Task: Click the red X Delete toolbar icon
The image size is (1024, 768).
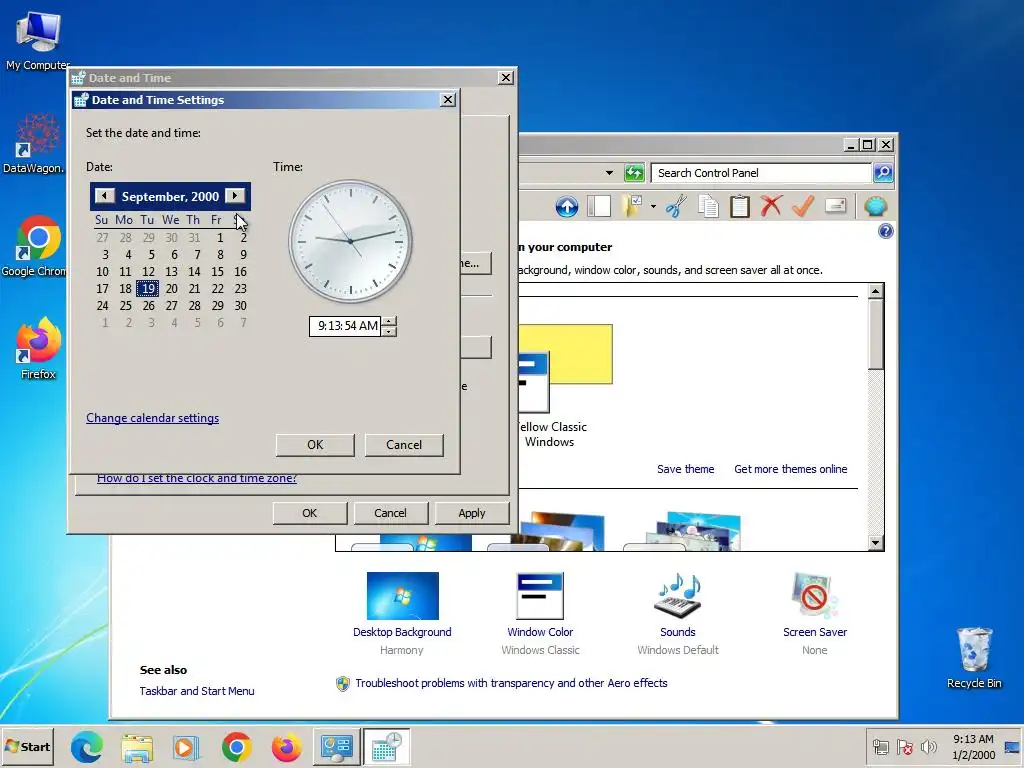Action: point(771,206)
